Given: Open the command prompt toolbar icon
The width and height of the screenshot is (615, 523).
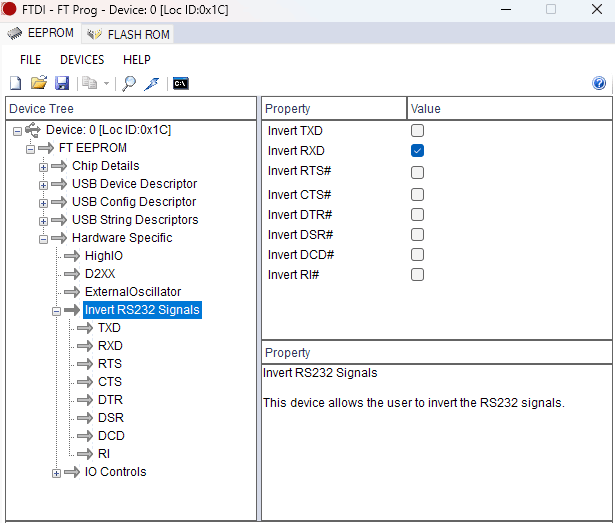Looking at the screenshot, I should click(x=181, y=83).
